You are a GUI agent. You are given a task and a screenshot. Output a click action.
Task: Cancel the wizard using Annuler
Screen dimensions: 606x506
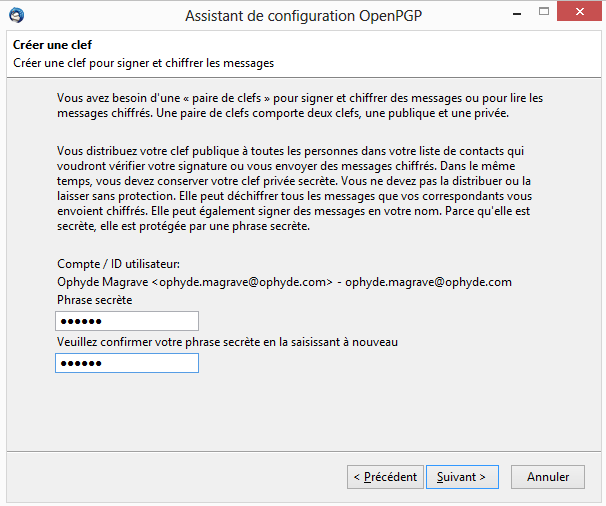pyautogui.click(x=548, y=477)
